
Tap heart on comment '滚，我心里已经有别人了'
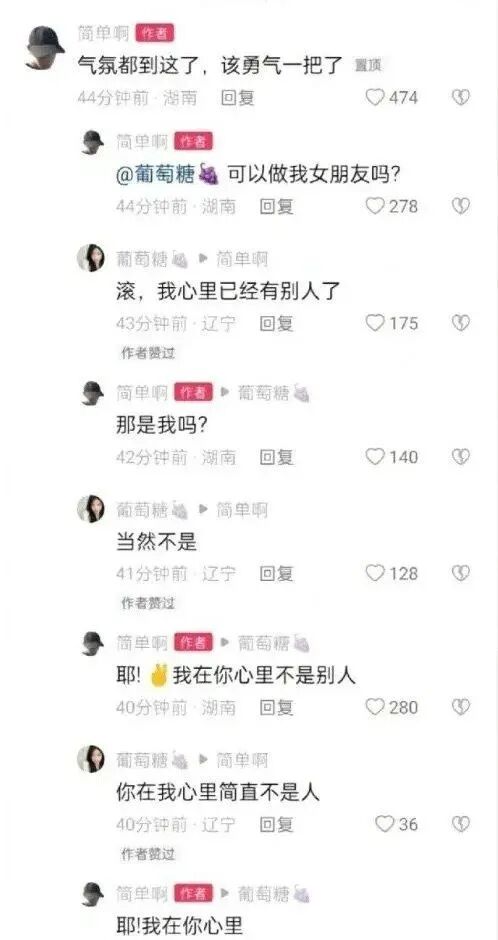375,323
